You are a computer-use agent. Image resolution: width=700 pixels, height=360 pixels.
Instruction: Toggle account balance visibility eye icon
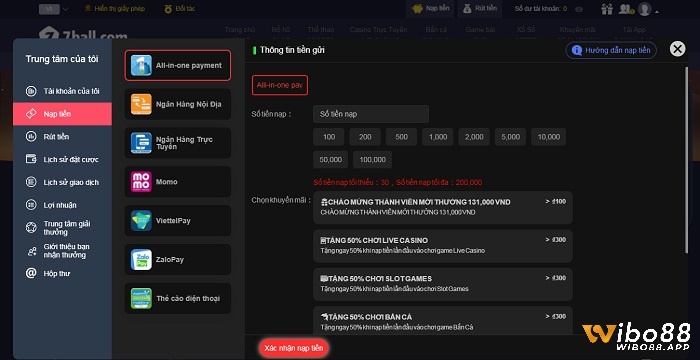coord(579,9)
